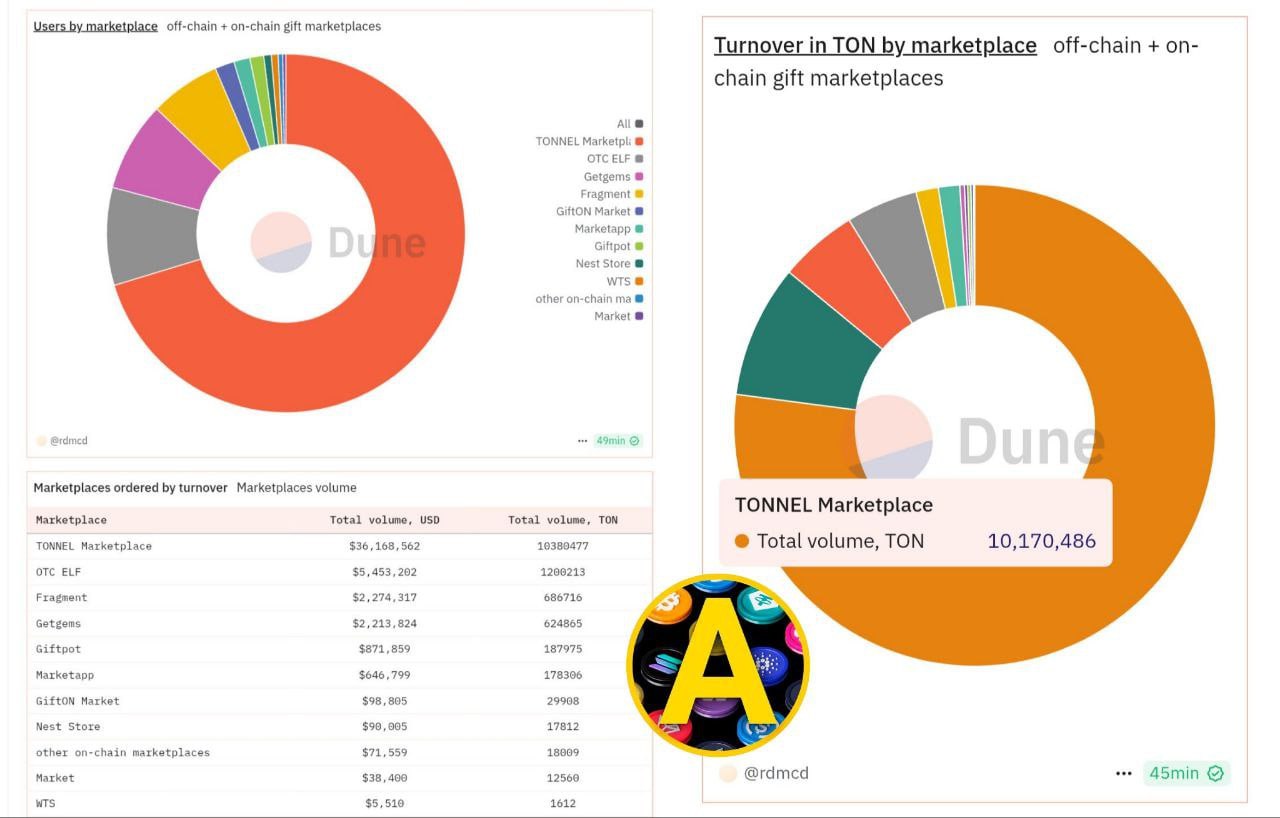
Task: Toggle the other on-chain legend entry
Action: (x=589, y=299)
